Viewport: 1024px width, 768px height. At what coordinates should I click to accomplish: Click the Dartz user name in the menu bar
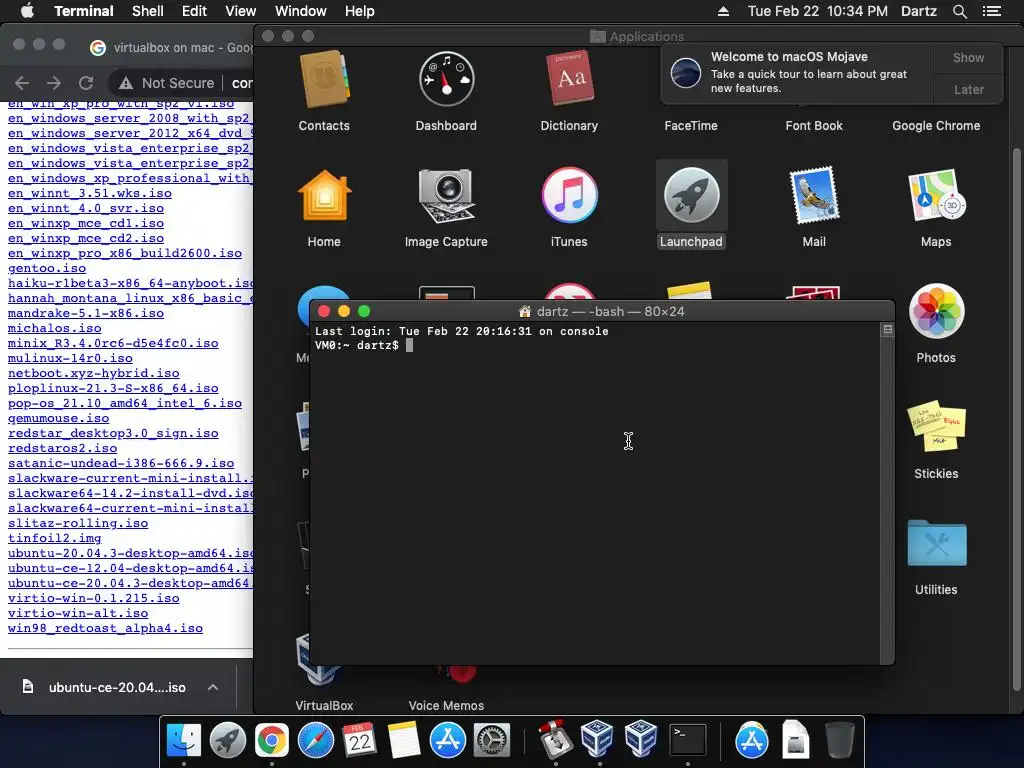click(x=918, y=11)
